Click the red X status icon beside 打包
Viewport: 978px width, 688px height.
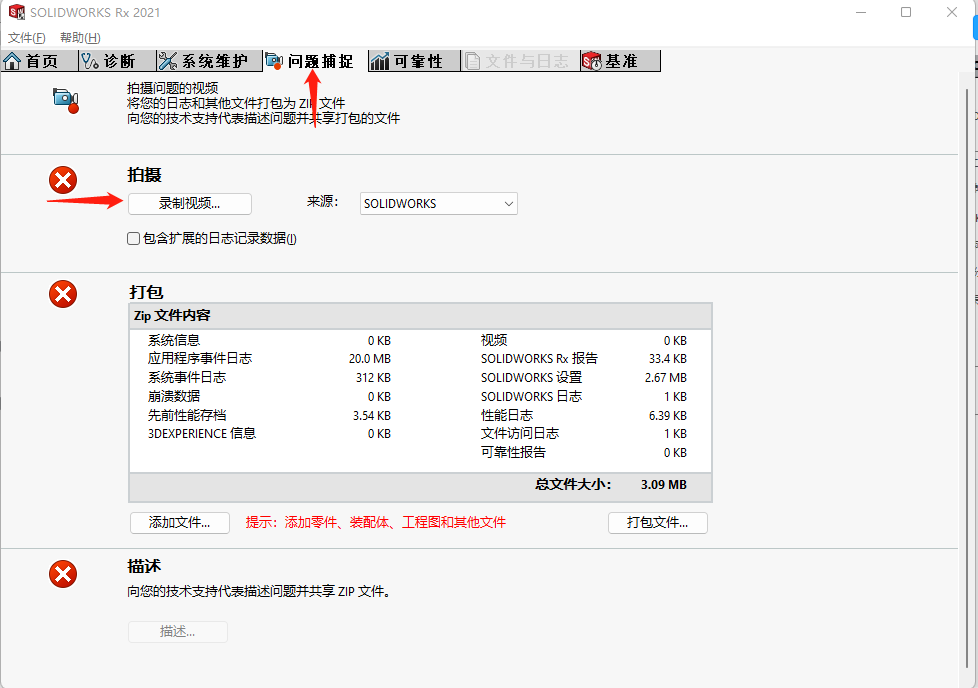[x=63, y=294]
